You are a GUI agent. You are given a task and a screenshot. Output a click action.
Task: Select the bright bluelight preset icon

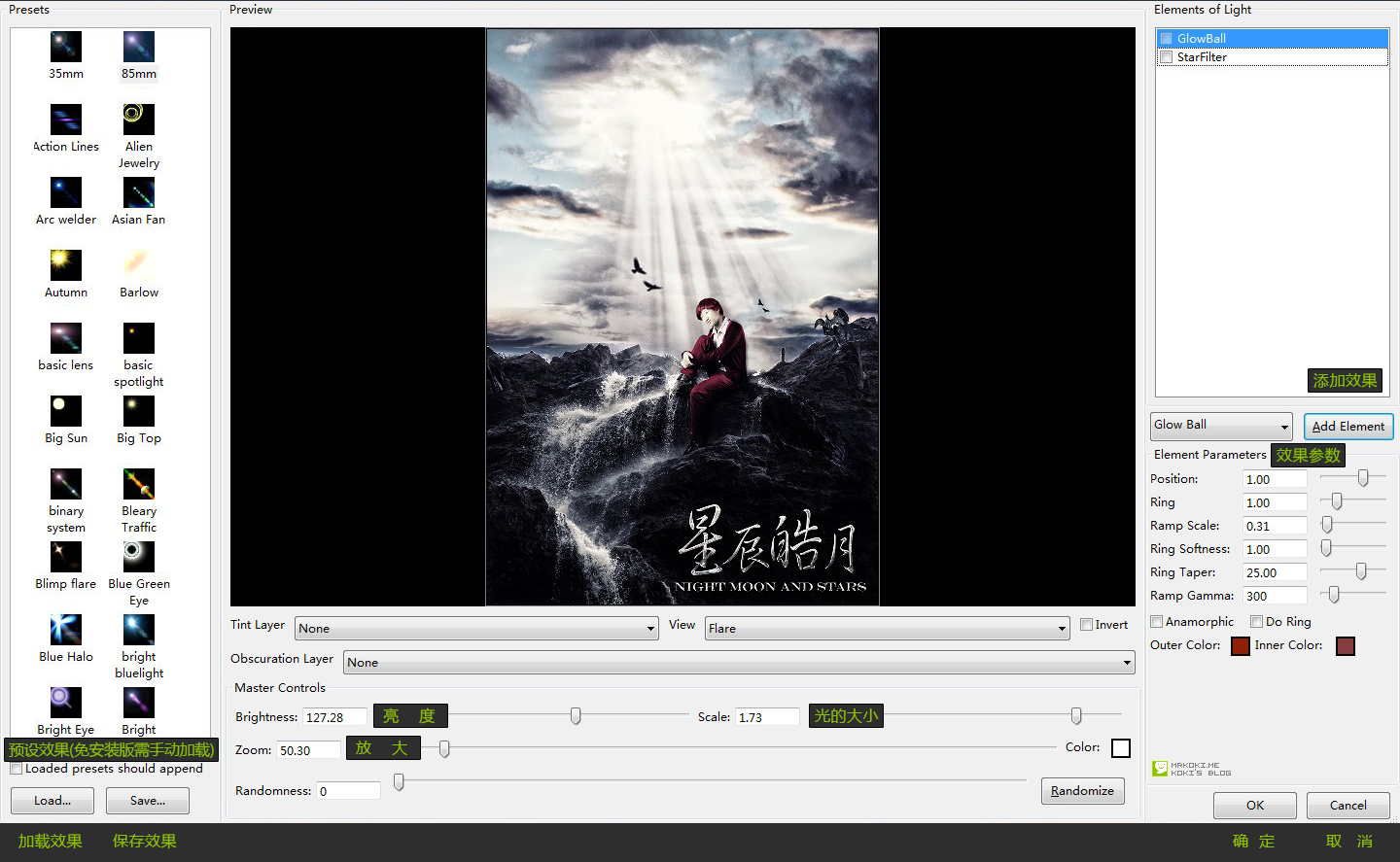139,630
